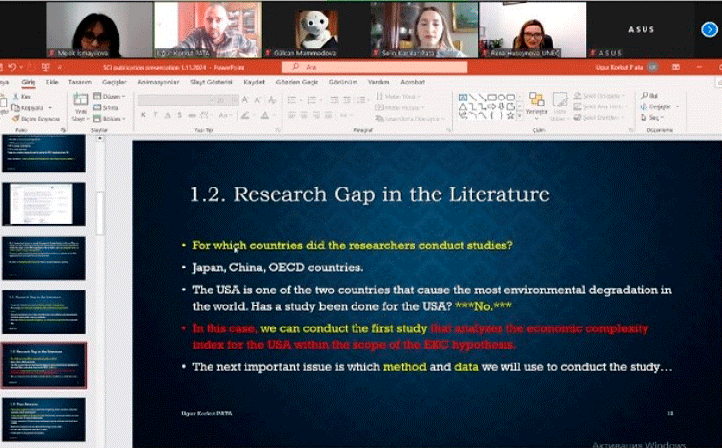722x448 pixels.
Task: Click the Uğur Korkut Pata account name
Action: click(617, 66)
